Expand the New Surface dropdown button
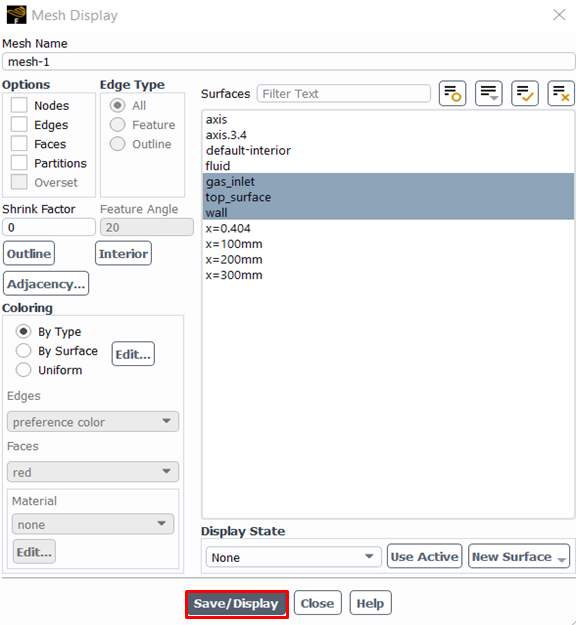 (519, 556)
